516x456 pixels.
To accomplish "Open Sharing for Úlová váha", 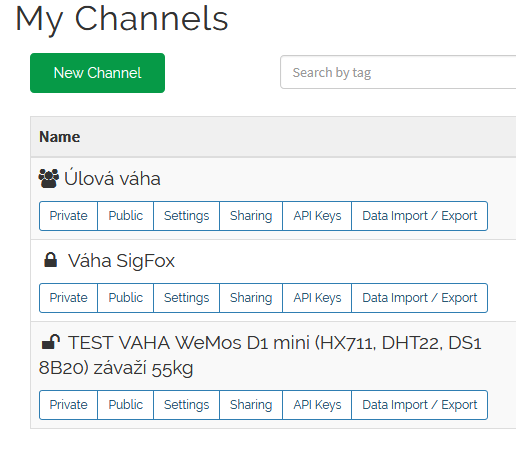I will 251,216.
